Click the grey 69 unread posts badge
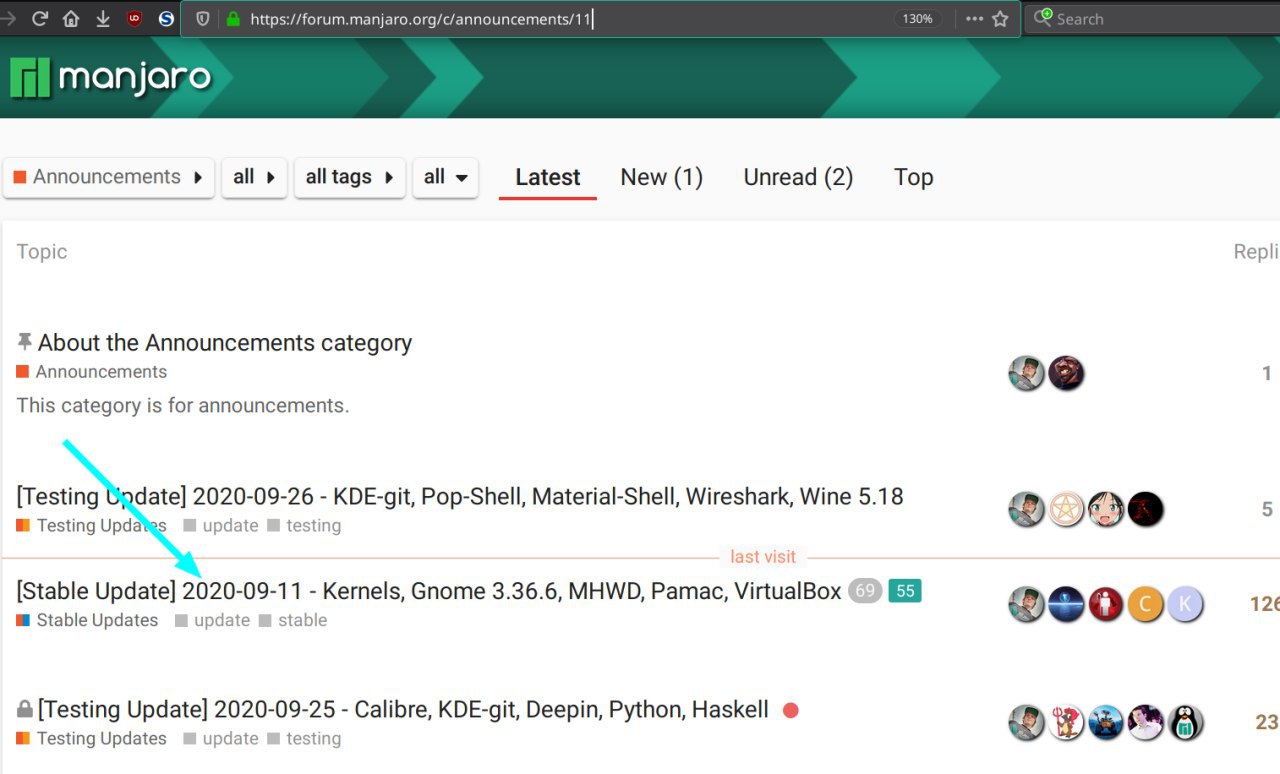 click(x=865, y=591)
